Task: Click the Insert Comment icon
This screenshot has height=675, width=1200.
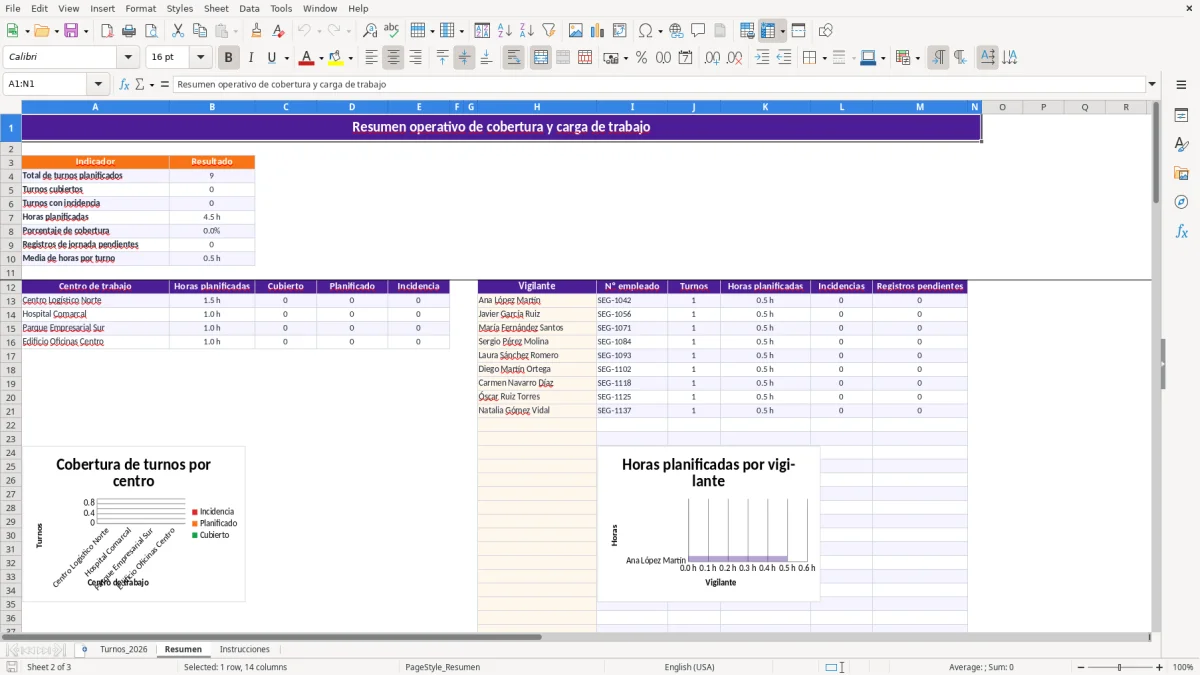Action: tap(698, 31)
